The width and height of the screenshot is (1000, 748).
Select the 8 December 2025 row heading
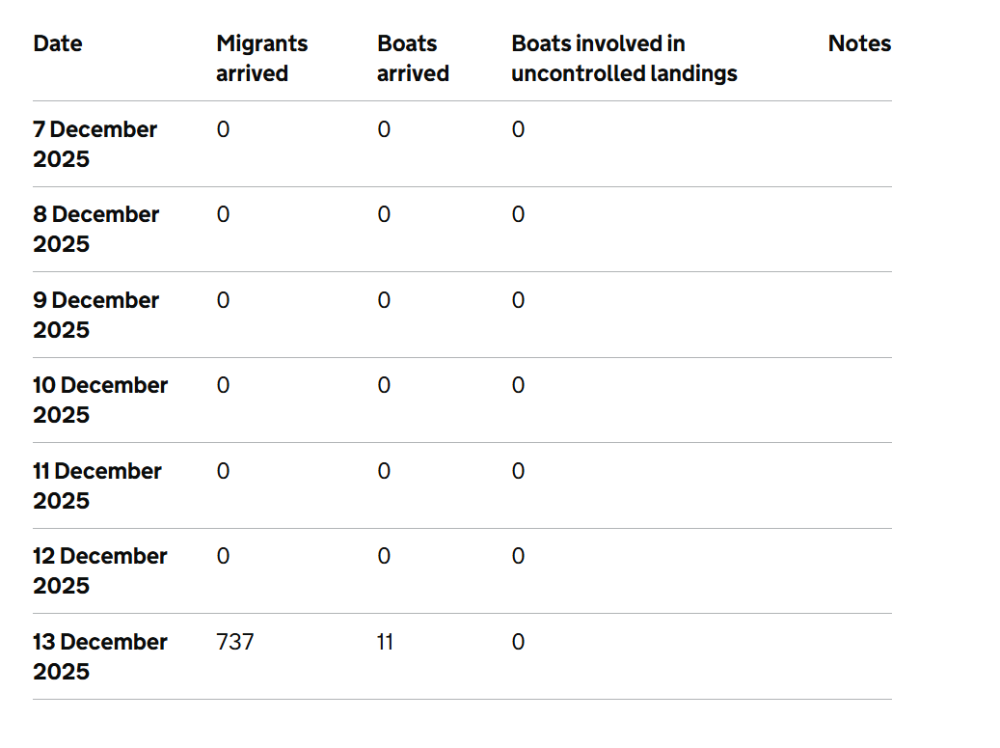coord(96,229)
